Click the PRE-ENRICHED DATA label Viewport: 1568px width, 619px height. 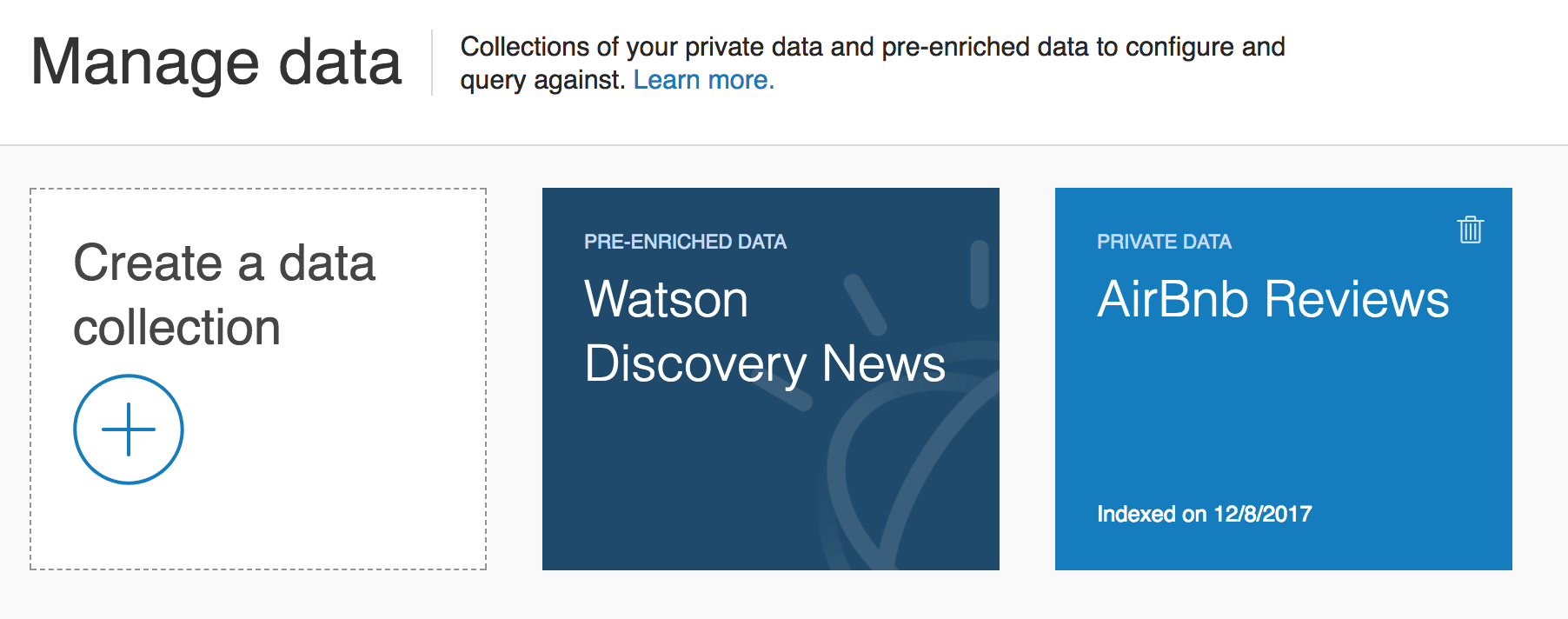tap(685, 242)
